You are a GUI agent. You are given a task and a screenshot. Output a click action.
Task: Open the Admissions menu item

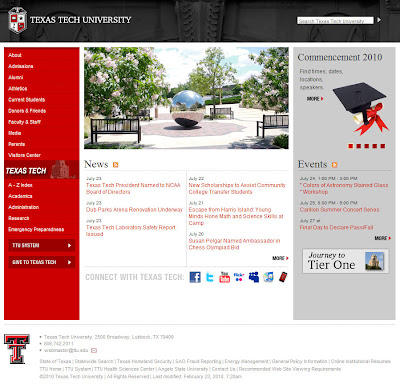21,66
